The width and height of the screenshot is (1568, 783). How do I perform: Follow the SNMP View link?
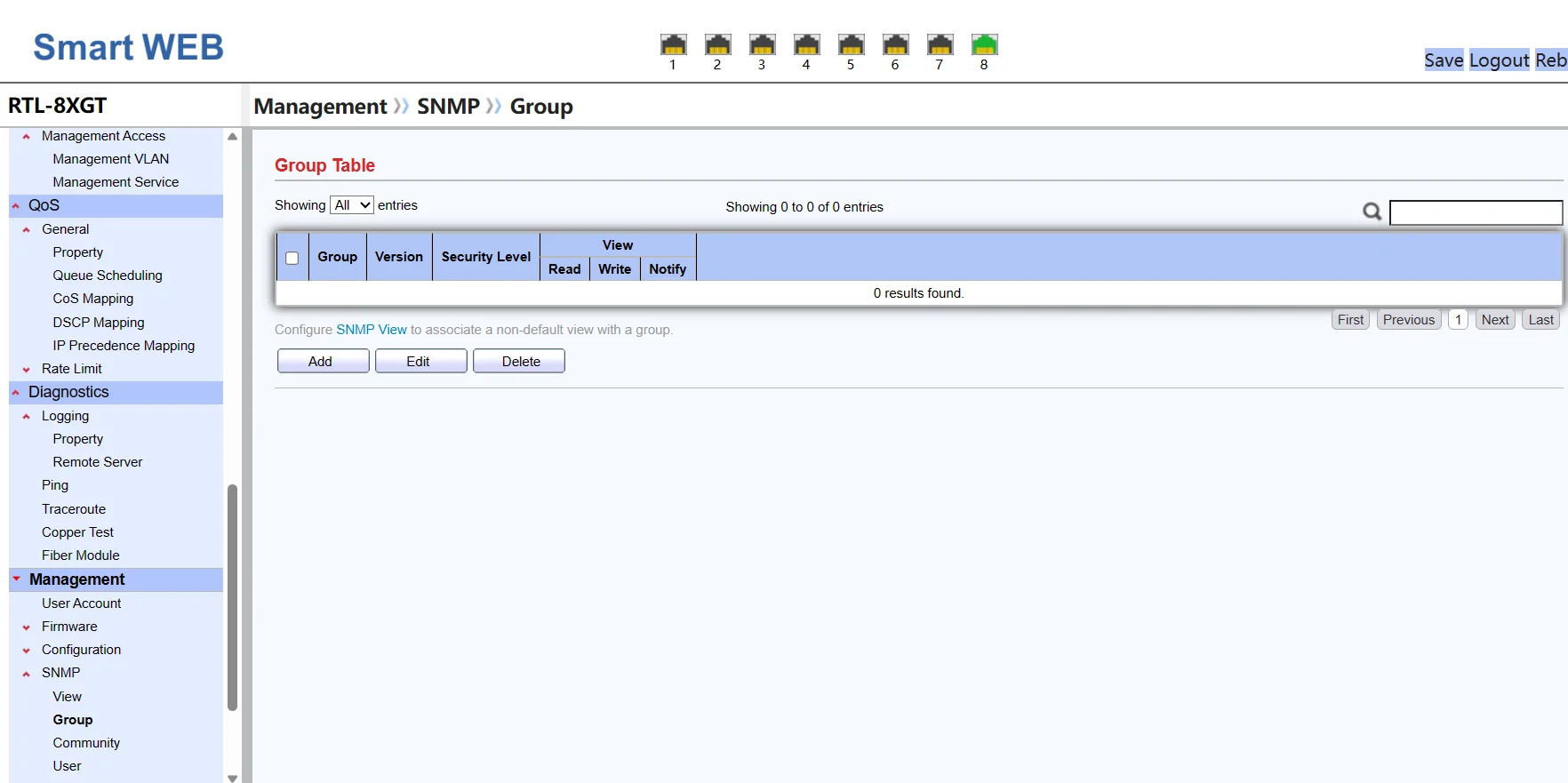point(371,330)
